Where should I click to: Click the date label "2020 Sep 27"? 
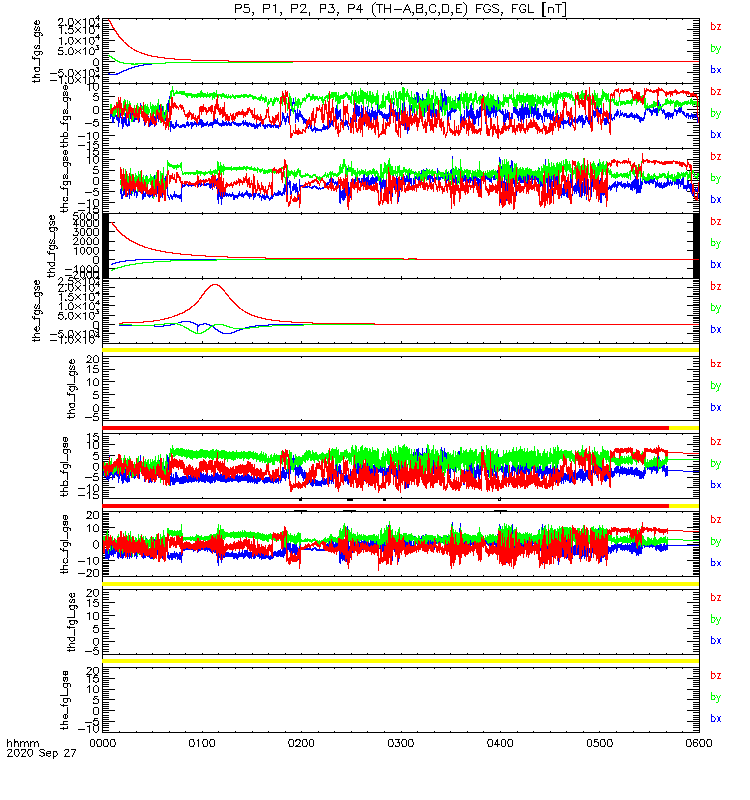[41, 753]
